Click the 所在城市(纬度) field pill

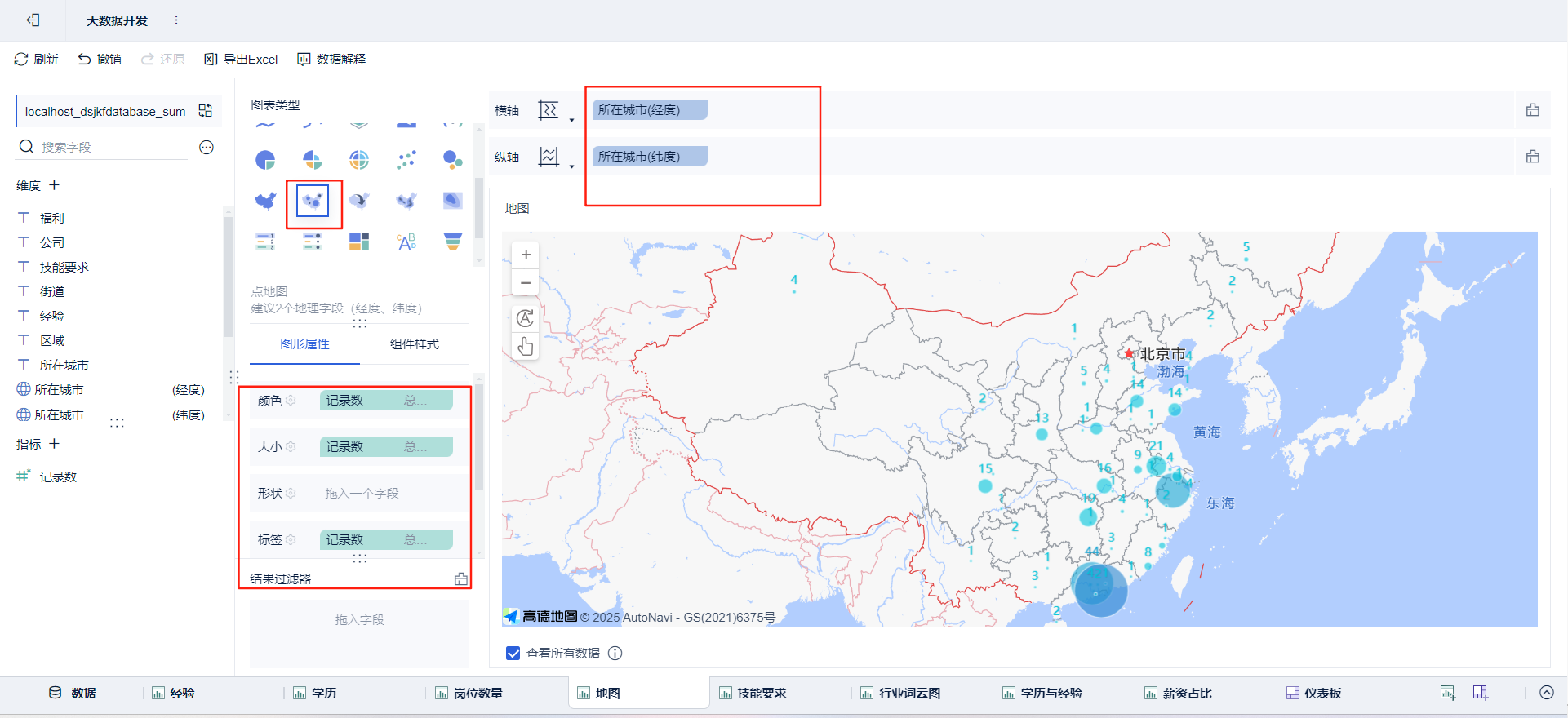click(650, 157)
